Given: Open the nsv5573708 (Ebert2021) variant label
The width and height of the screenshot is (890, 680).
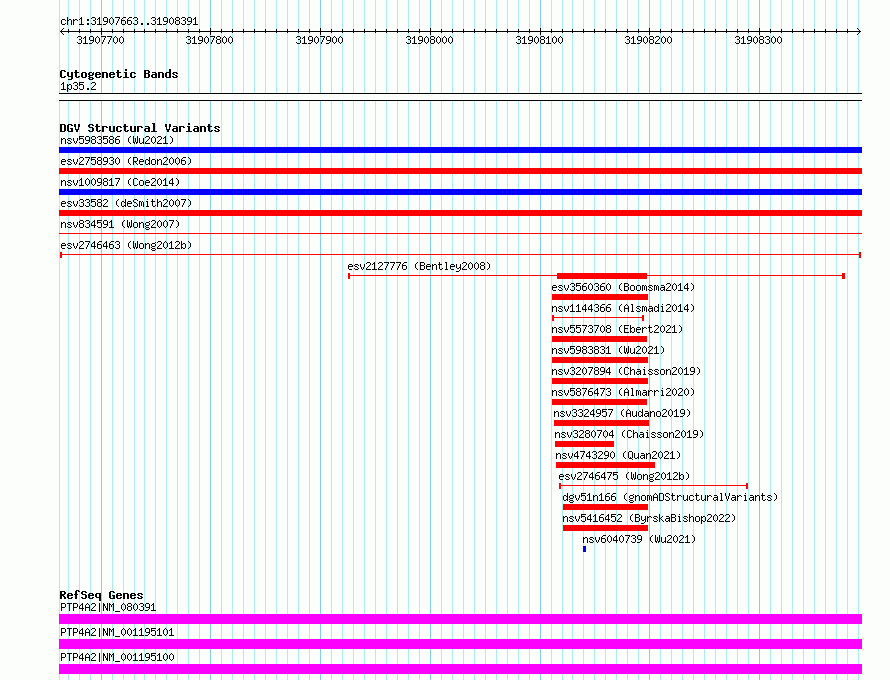Looking at the screenshot, I should coord(617,329).
